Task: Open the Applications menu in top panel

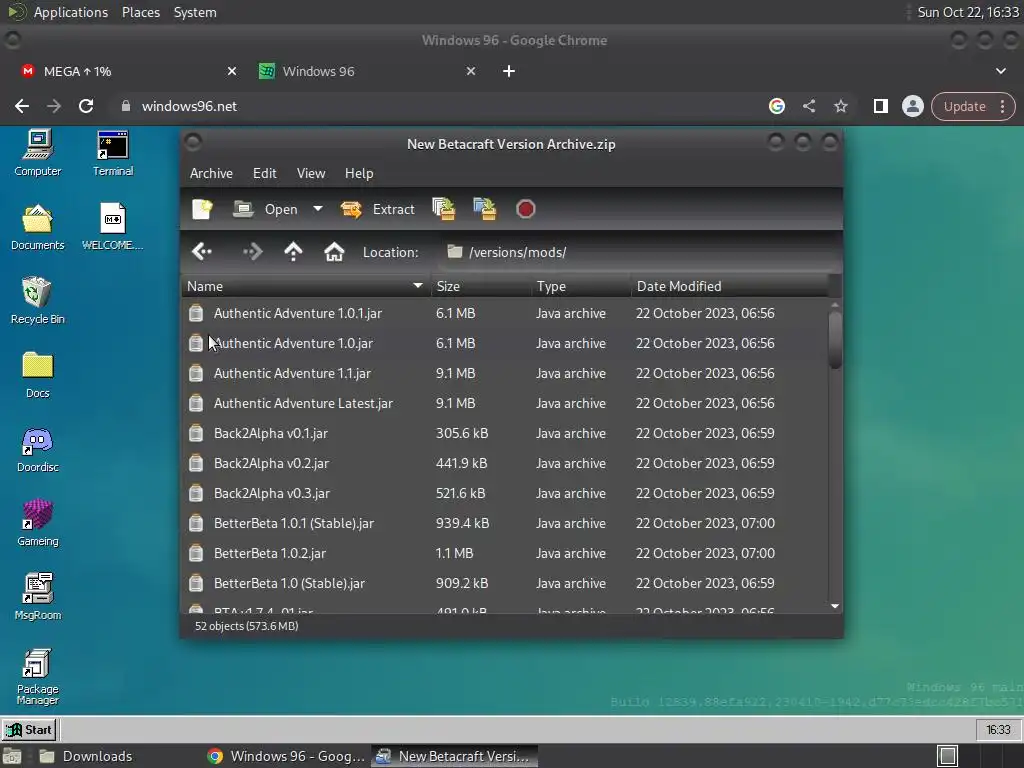Action: [71, 12]
